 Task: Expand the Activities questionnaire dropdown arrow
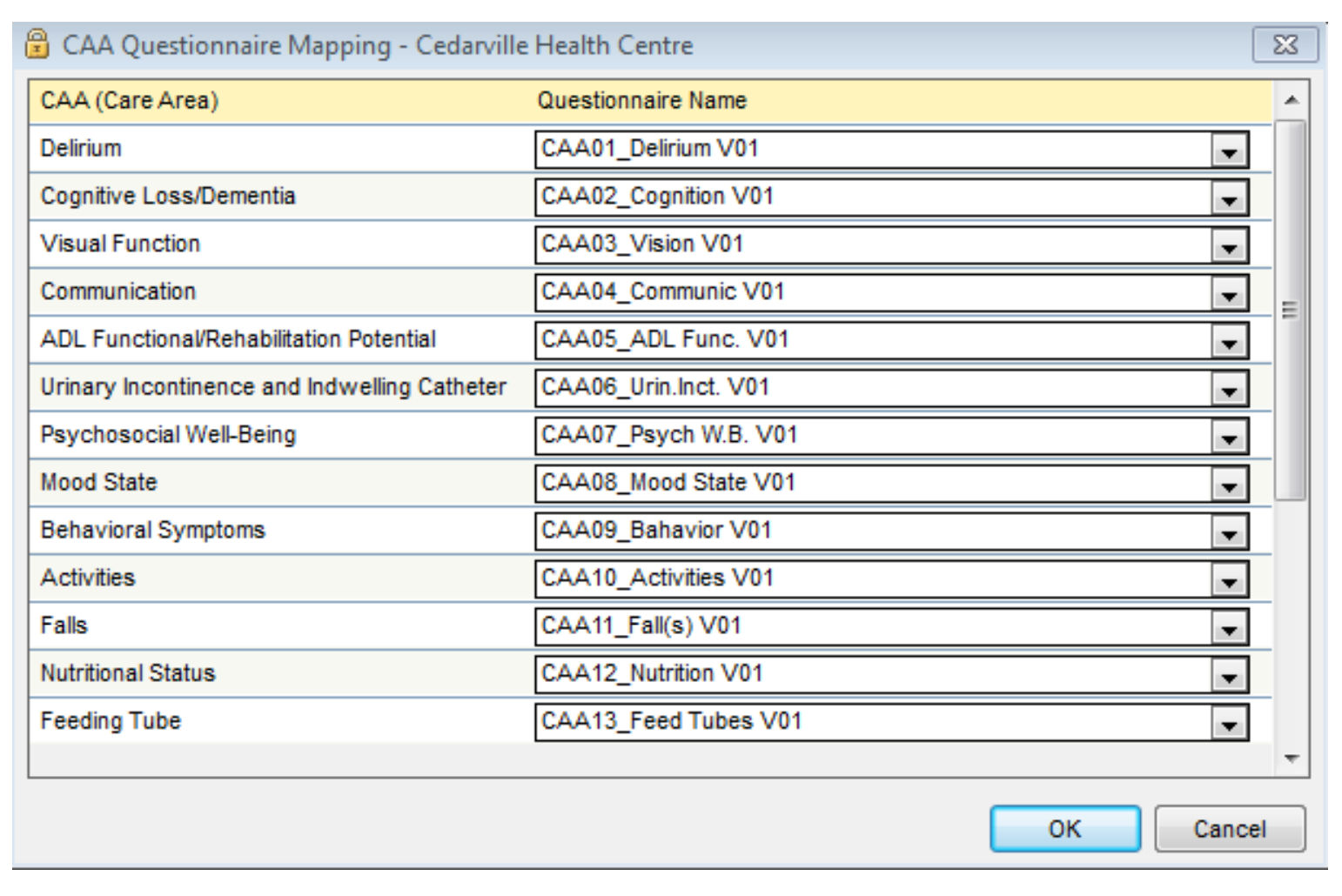(1229, 581)
